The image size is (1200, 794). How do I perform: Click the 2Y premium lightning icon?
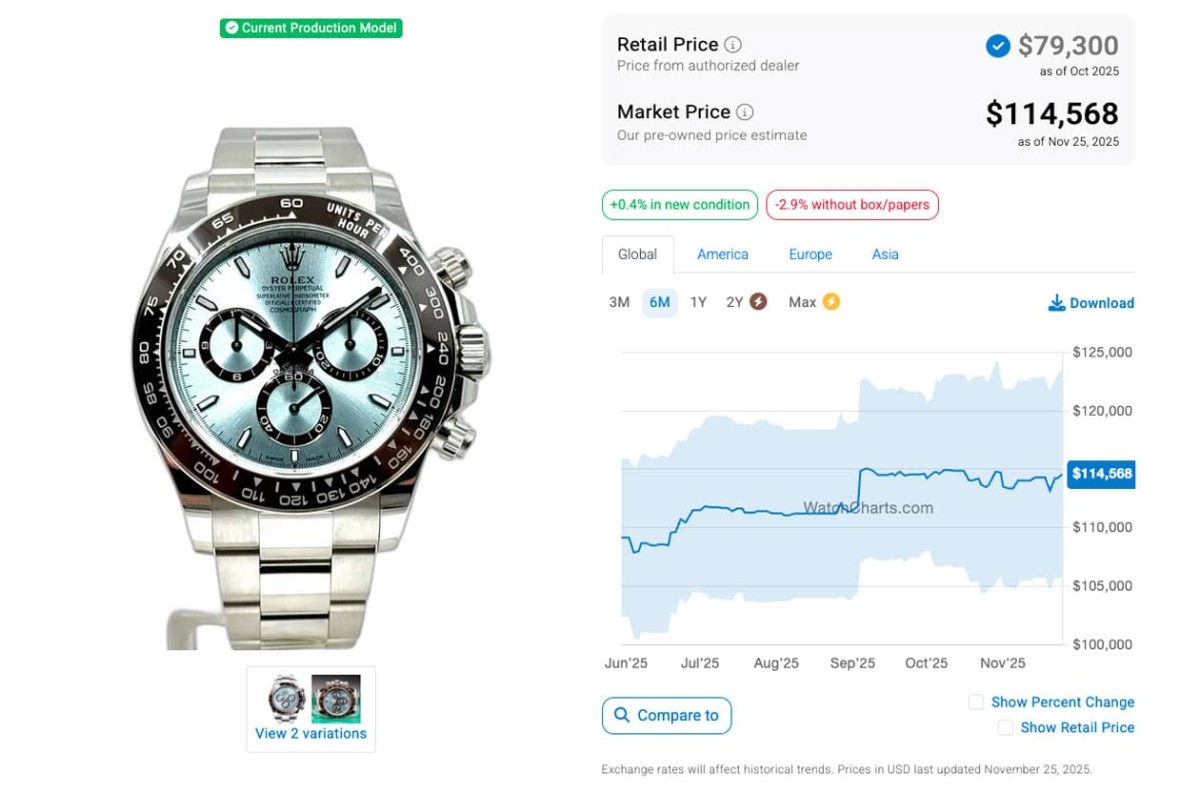click(758, 302)
